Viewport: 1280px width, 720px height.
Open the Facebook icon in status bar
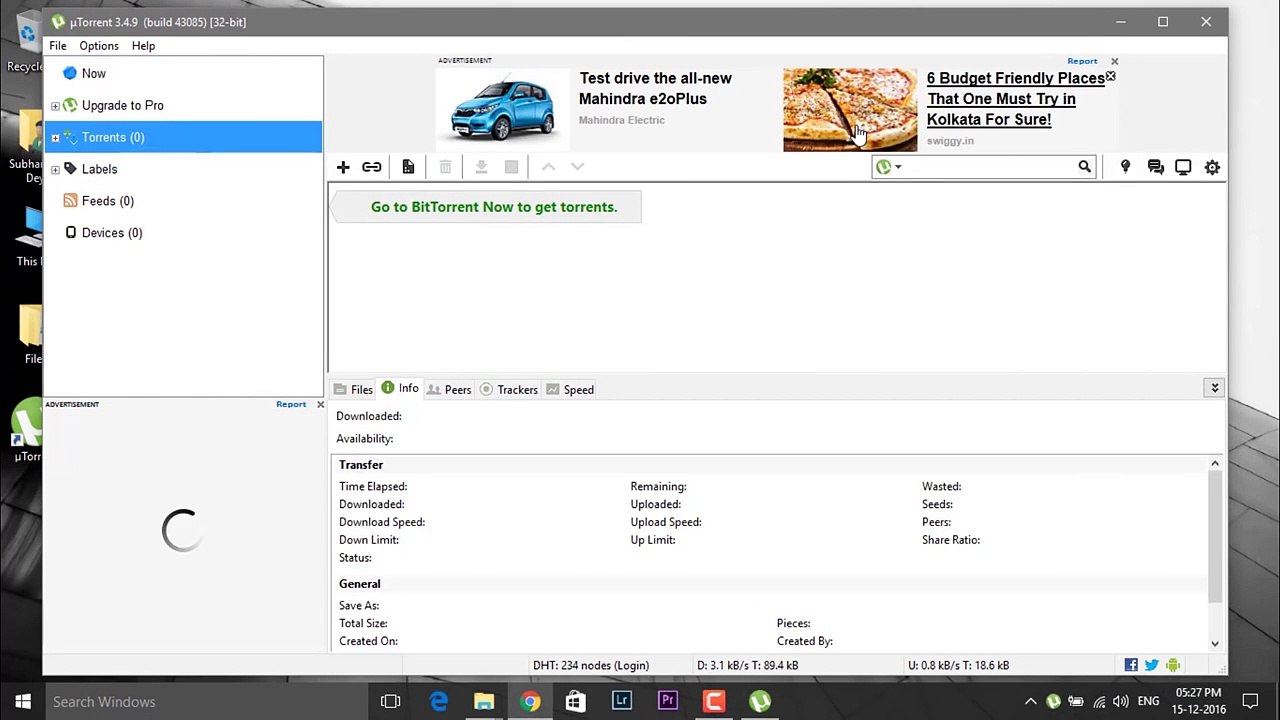click(1131, 665)
